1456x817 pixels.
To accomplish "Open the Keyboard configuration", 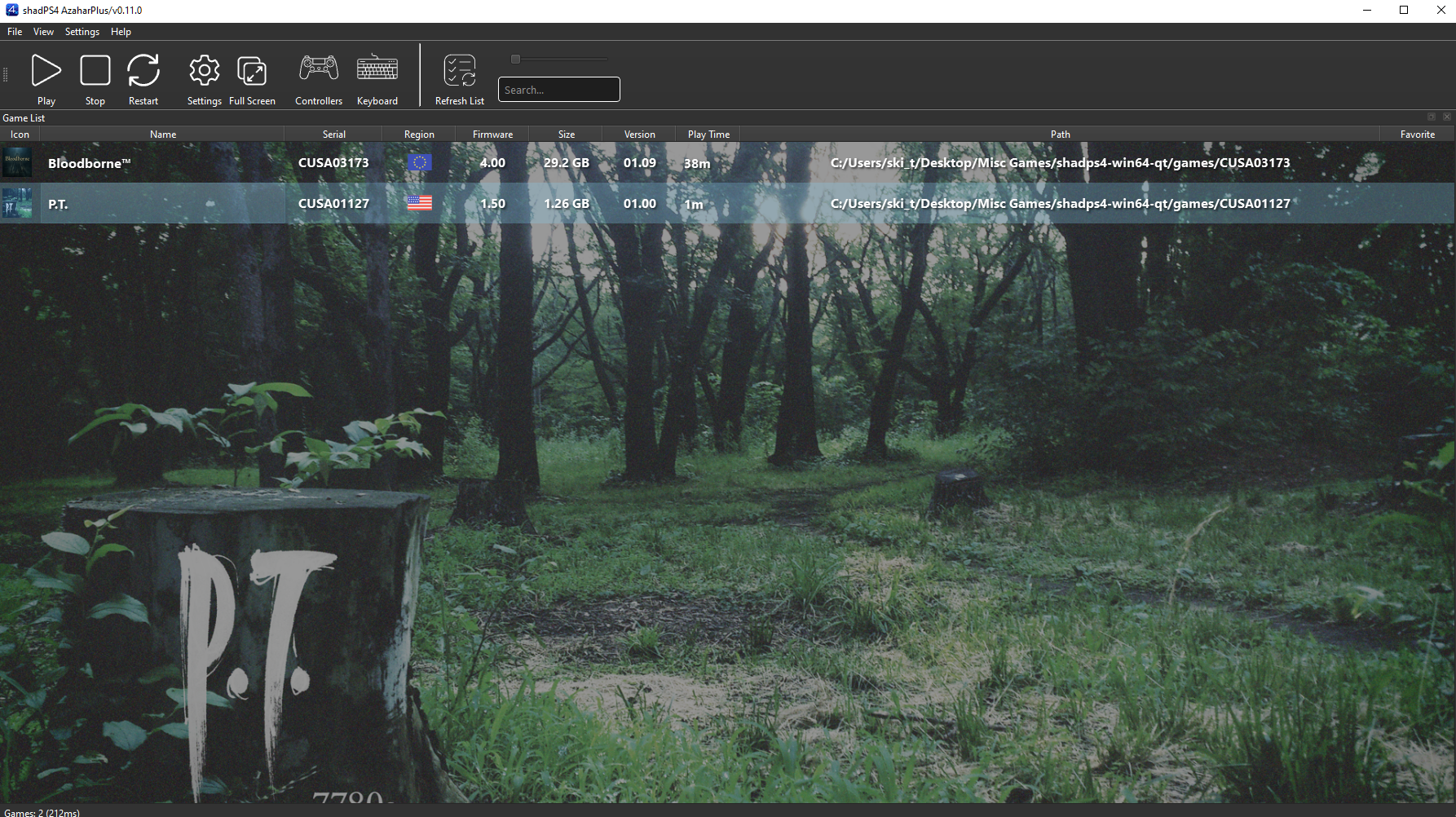I will (x=377, y=68).
